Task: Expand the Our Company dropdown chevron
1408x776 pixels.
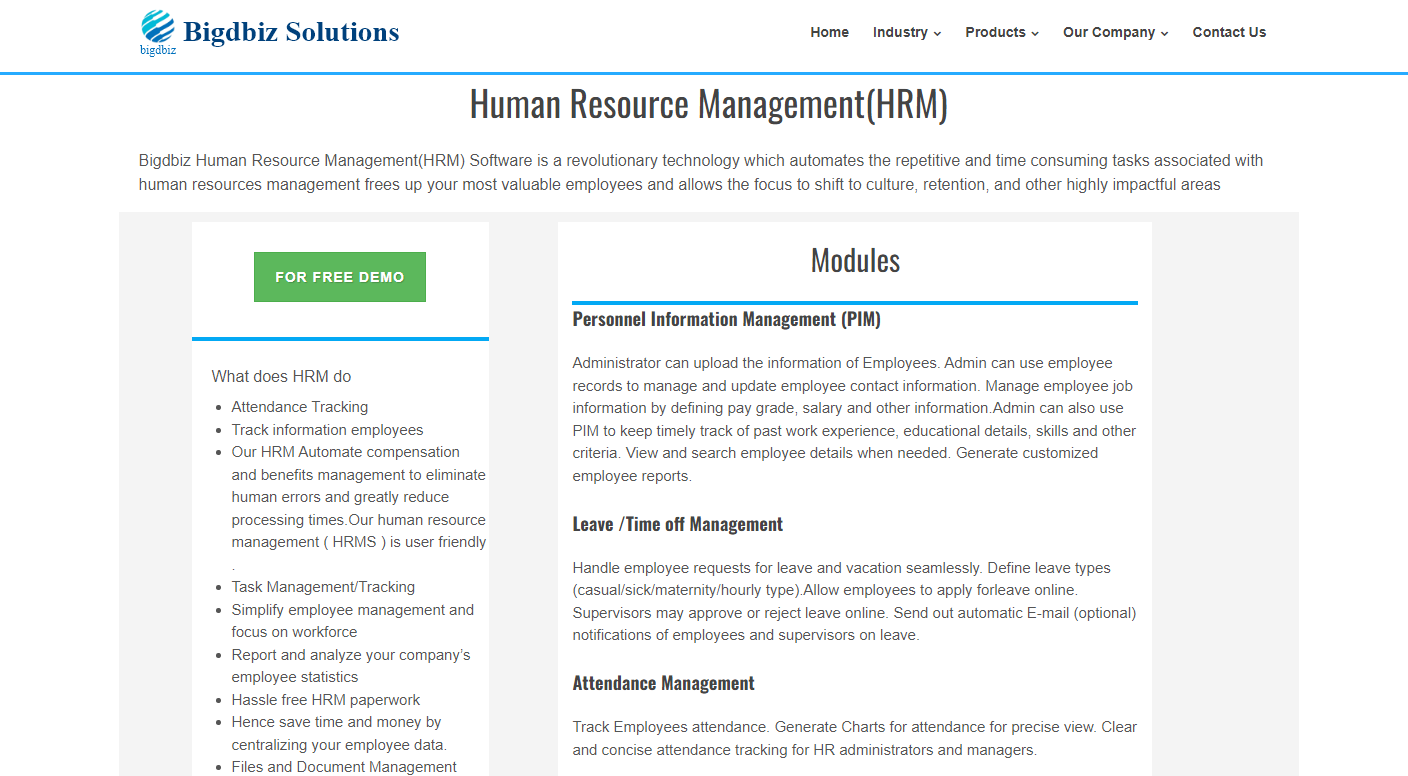Action: click(1164, 33)
